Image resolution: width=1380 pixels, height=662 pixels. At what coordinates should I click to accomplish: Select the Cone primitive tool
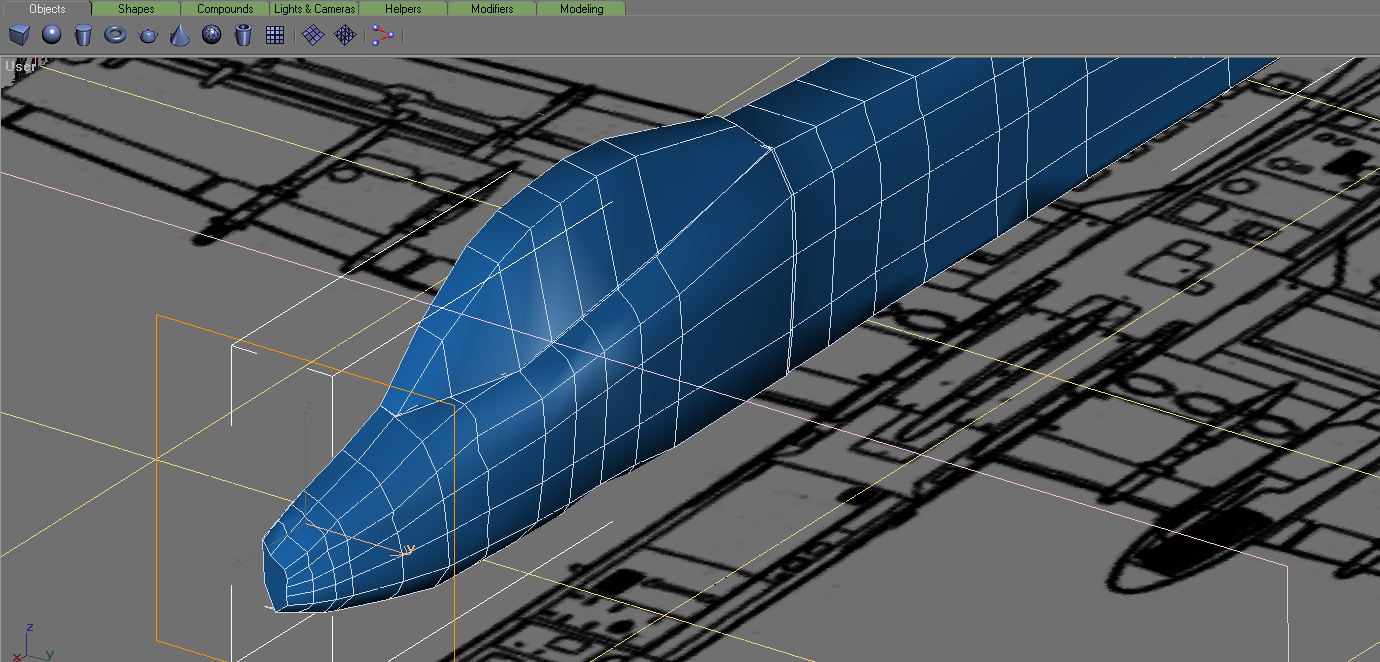click(x=179, y=36)
